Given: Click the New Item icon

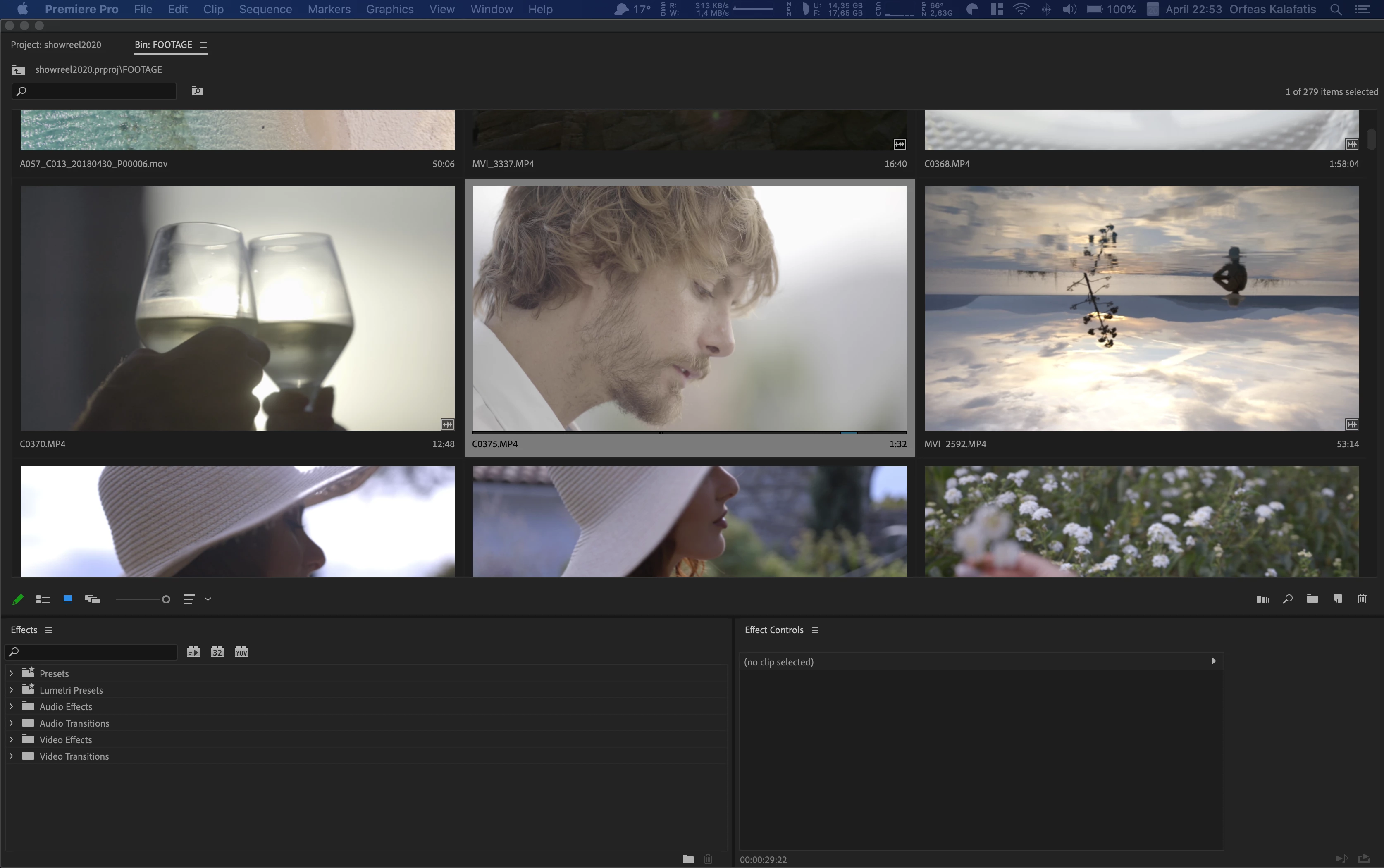Looking at the screenshot, I should (x=1338, y=599).
